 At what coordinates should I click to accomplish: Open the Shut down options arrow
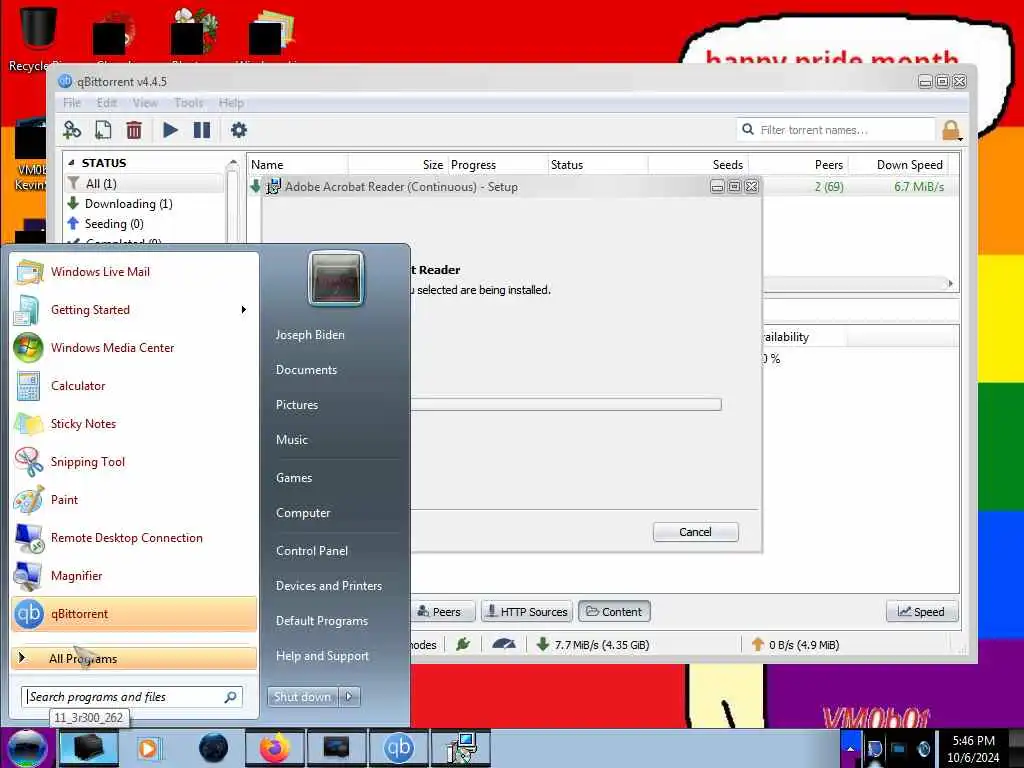click(349, 697)
